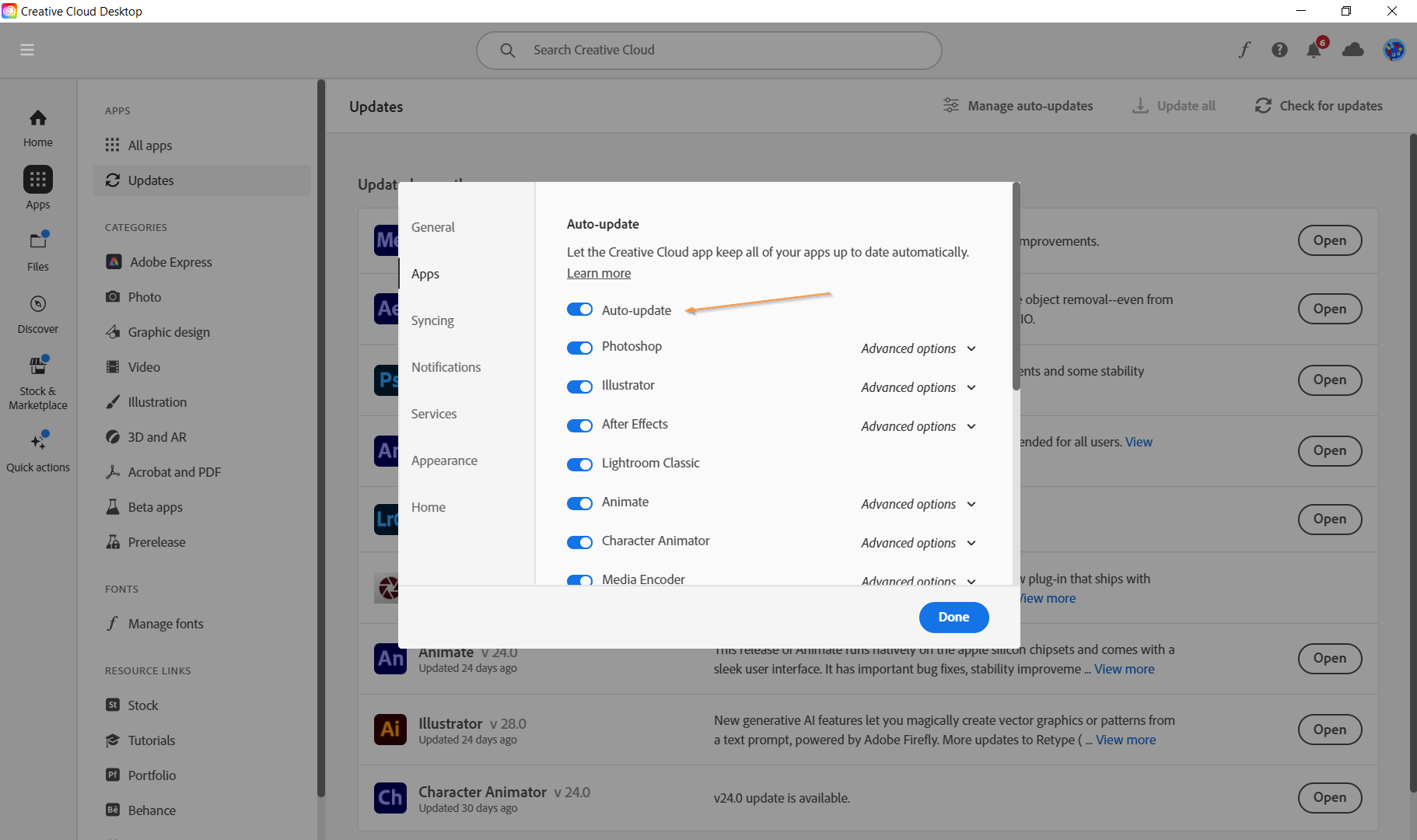
Task: Select Apps preferences tab
Action: tap(425, 274)
